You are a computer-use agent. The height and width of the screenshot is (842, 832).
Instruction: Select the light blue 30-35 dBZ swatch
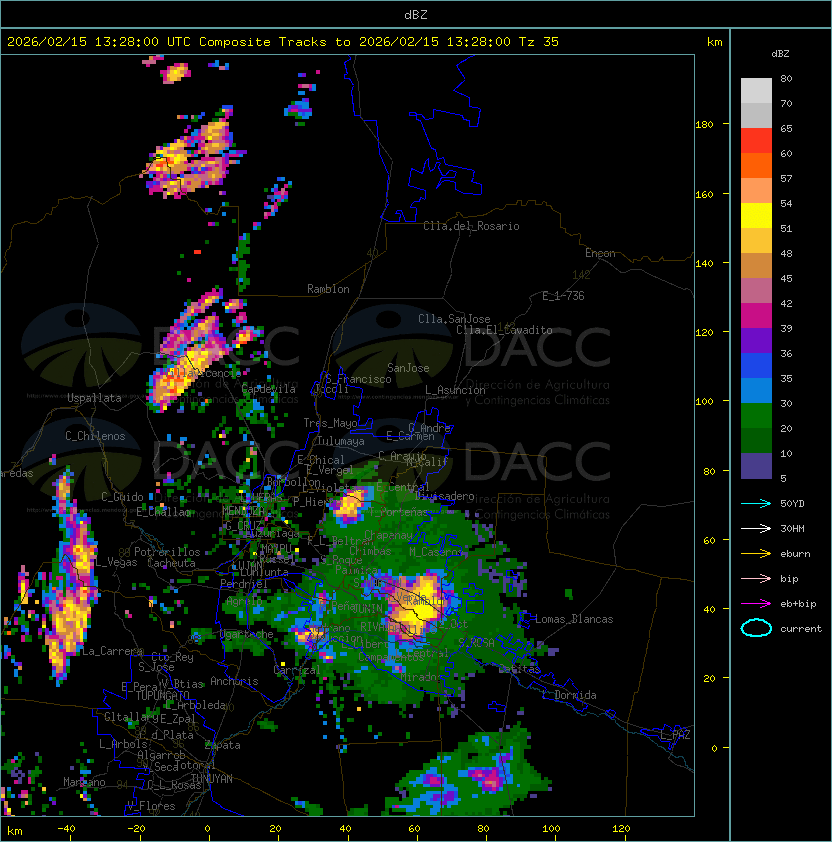[x=756, y=390]
